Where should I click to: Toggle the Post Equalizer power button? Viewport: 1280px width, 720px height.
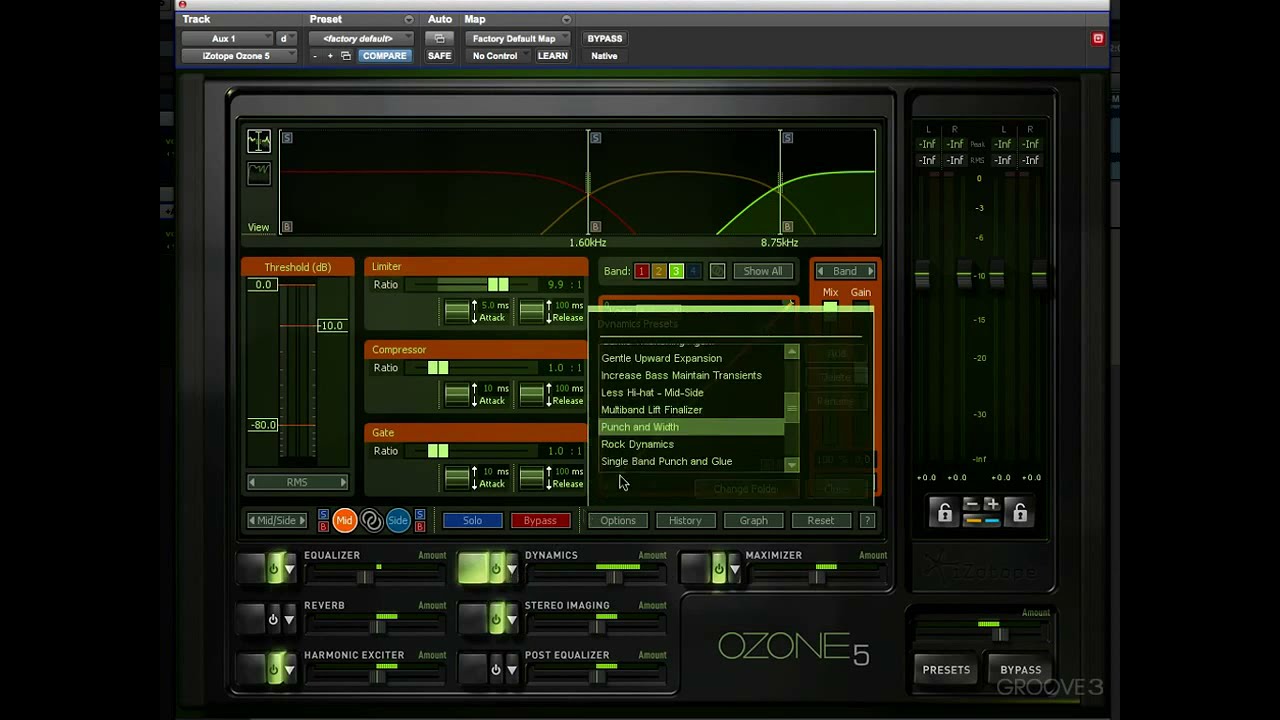(495, 669)
